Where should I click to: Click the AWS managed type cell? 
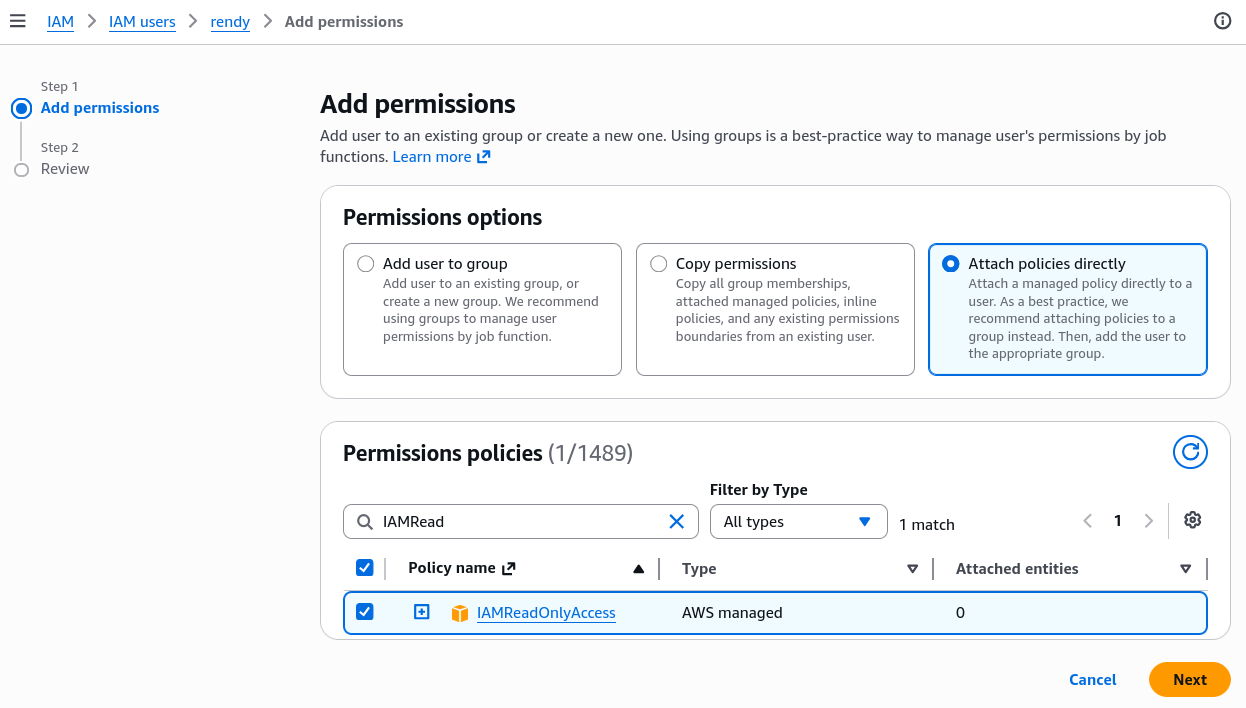(x=732, y=613)
